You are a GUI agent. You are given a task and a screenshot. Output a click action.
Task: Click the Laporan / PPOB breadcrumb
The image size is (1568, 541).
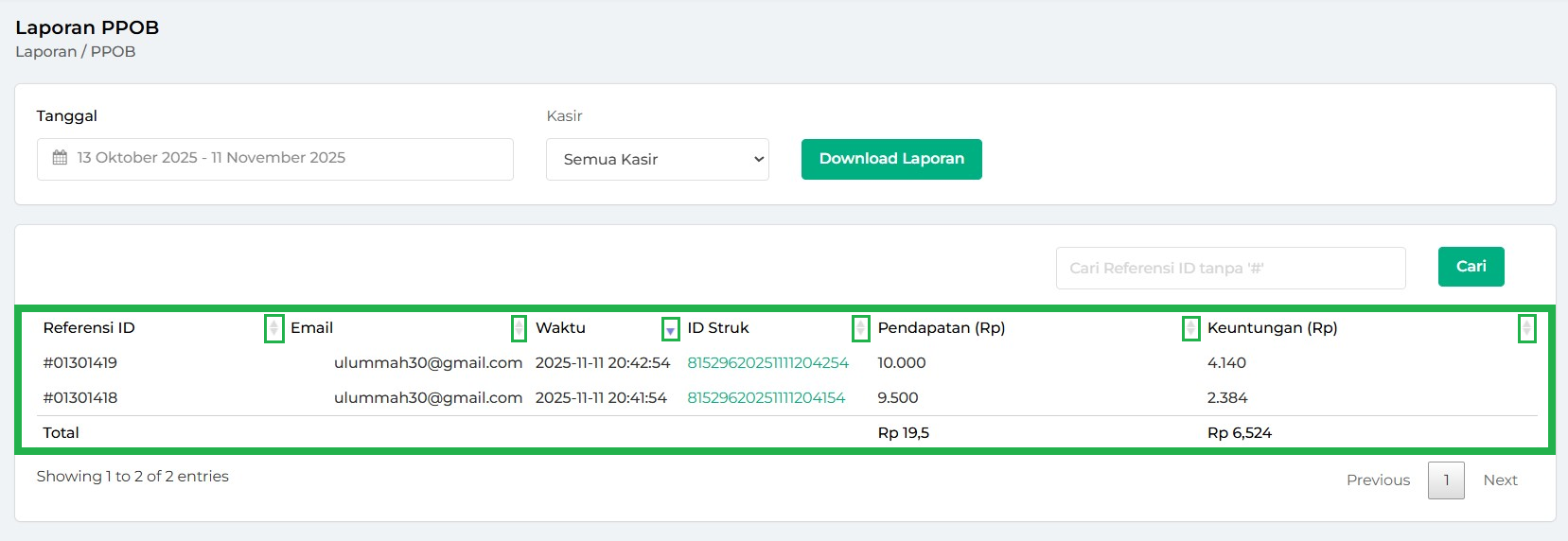(x=76, y=52)
